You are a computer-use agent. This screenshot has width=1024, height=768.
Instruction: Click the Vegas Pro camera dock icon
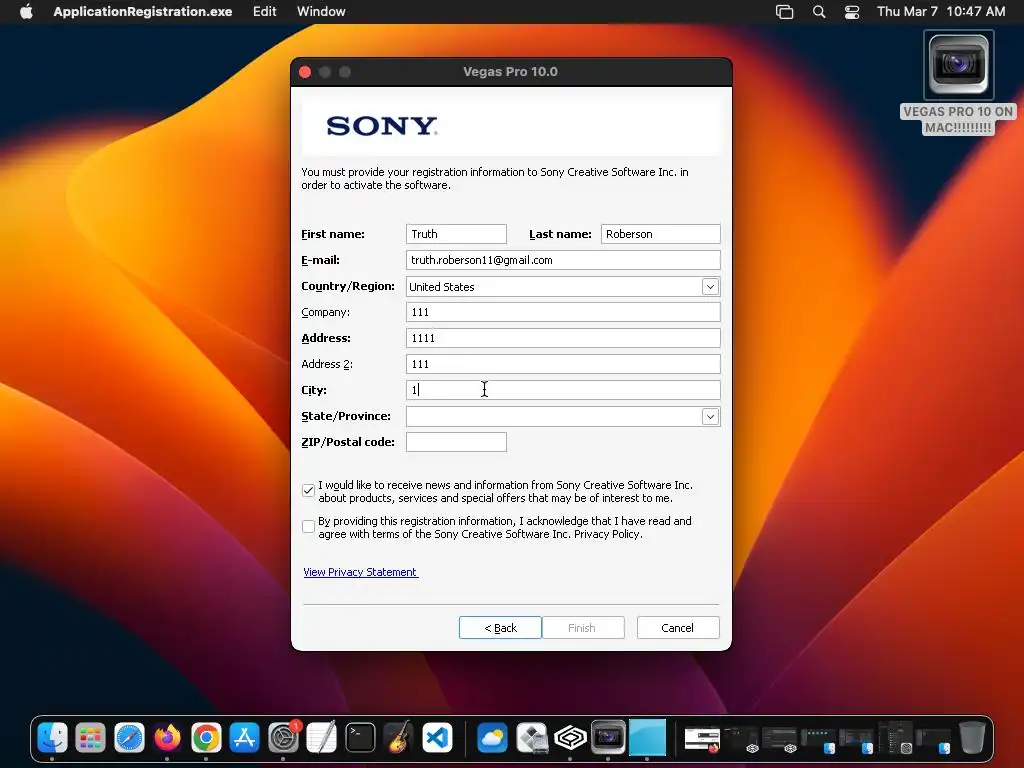[x=608, y=738]
